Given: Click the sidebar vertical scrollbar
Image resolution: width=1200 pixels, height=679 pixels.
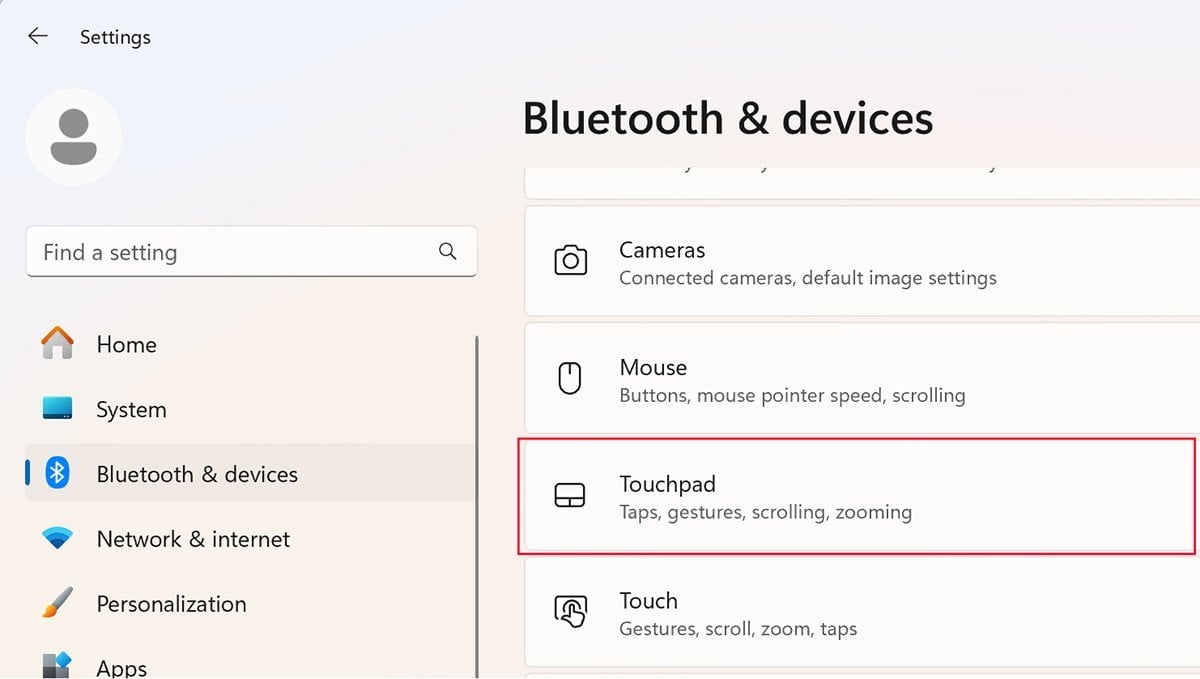Looking at the screenshot, I should point(477,506).
